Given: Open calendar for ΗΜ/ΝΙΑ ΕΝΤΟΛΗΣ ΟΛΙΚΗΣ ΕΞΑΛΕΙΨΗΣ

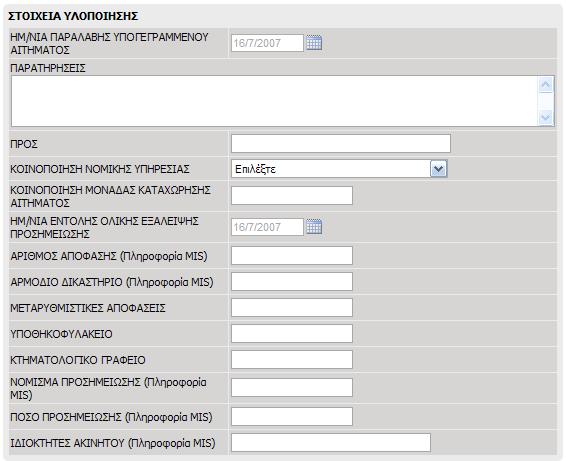Looking at the screenshot, I should click(314, 227).
